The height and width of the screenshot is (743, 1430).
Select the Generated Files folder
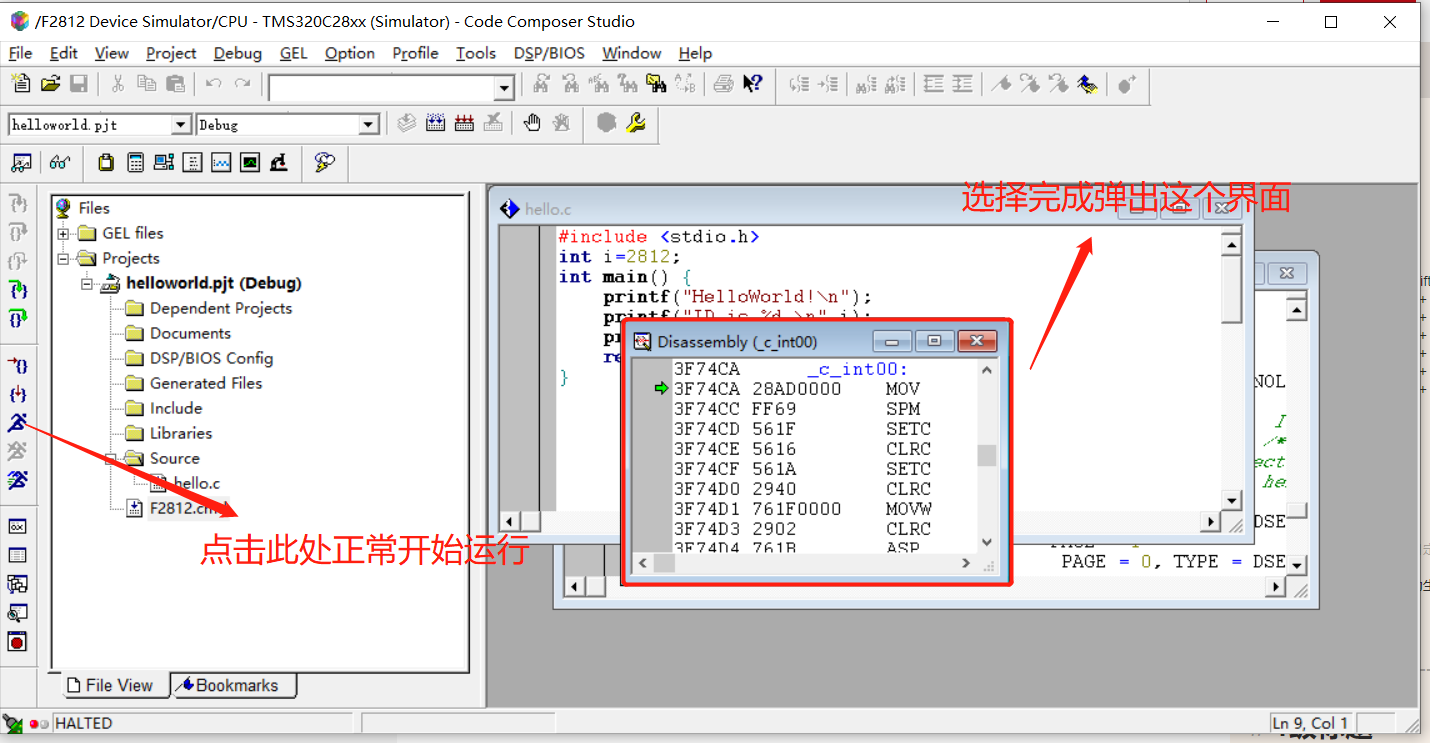click(206, 383)
